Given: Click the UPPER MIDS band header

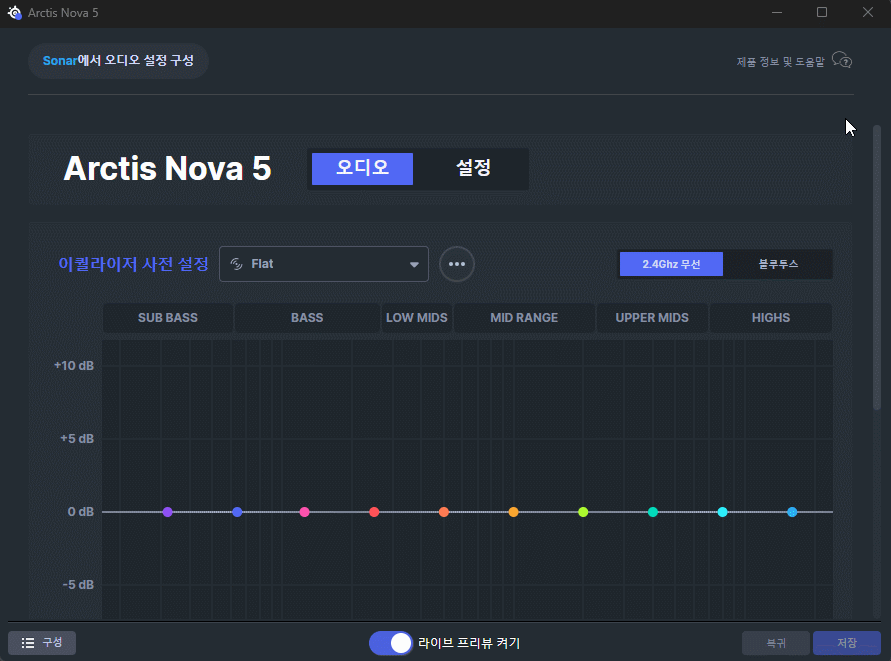Looking at the screenshot, I should (x=652, y=318).
